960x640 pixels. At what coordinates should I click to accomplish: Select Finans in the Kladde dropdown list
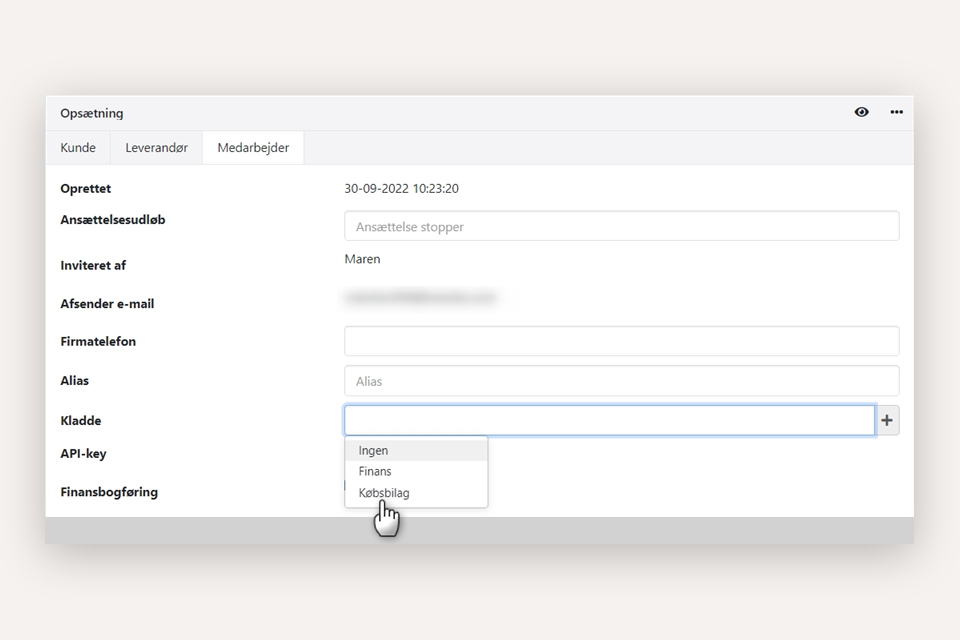pos(375,471)
